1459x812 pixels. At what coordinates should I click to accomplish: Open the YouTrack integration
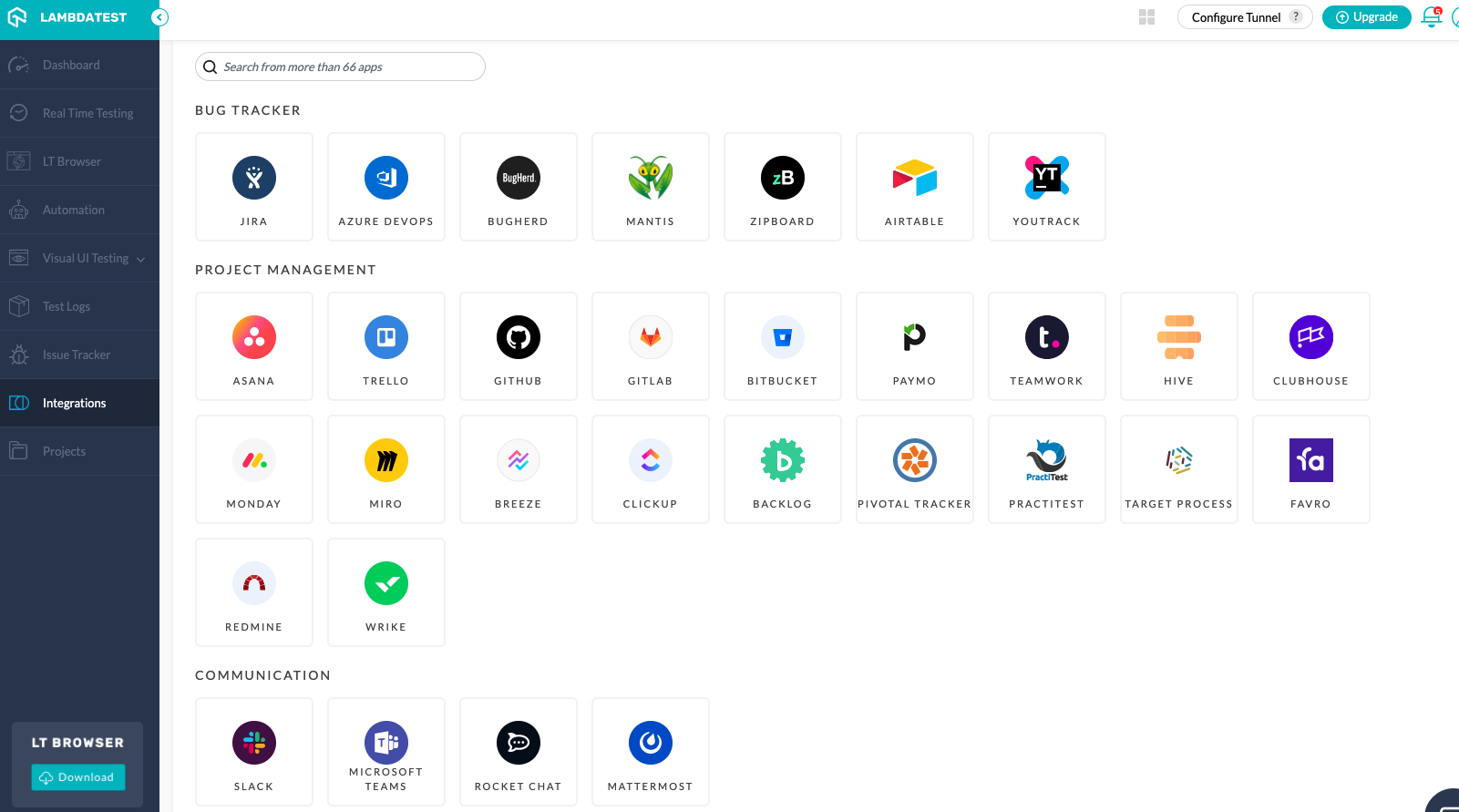(x=1047, y=187)
